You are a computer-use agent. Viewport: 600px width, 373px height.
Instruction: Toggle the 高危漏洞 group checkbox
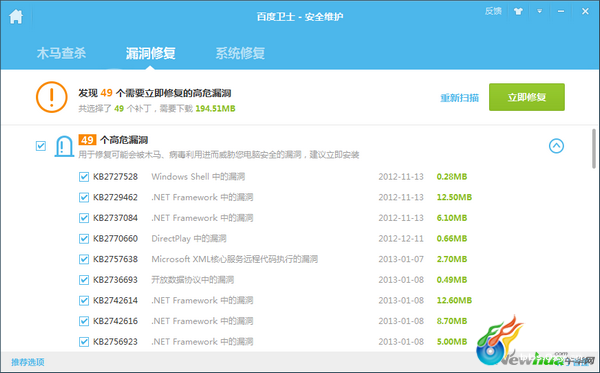pos(41,146)
